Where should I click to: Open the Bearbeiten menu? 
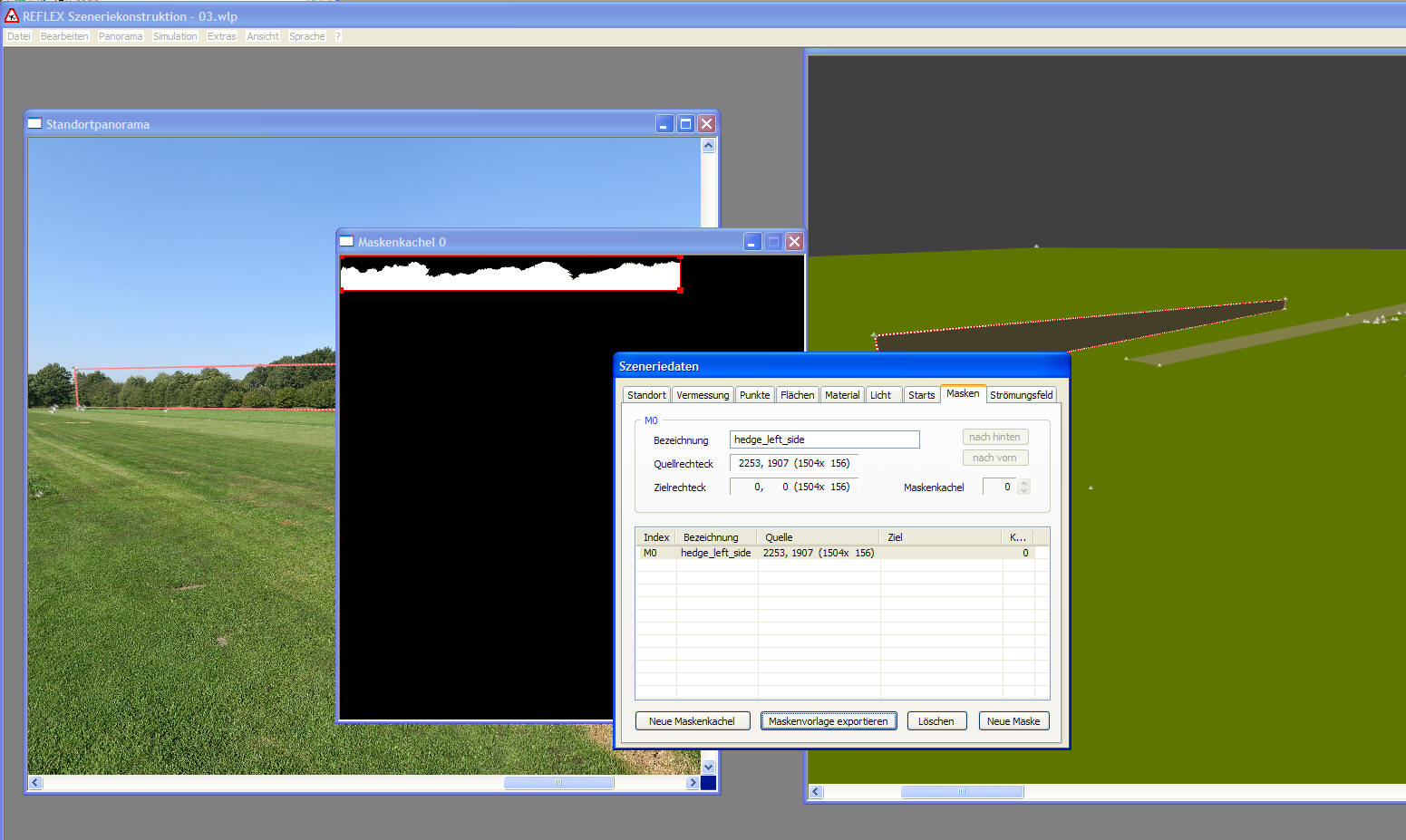pyautogui.click(x=64, y=36)
